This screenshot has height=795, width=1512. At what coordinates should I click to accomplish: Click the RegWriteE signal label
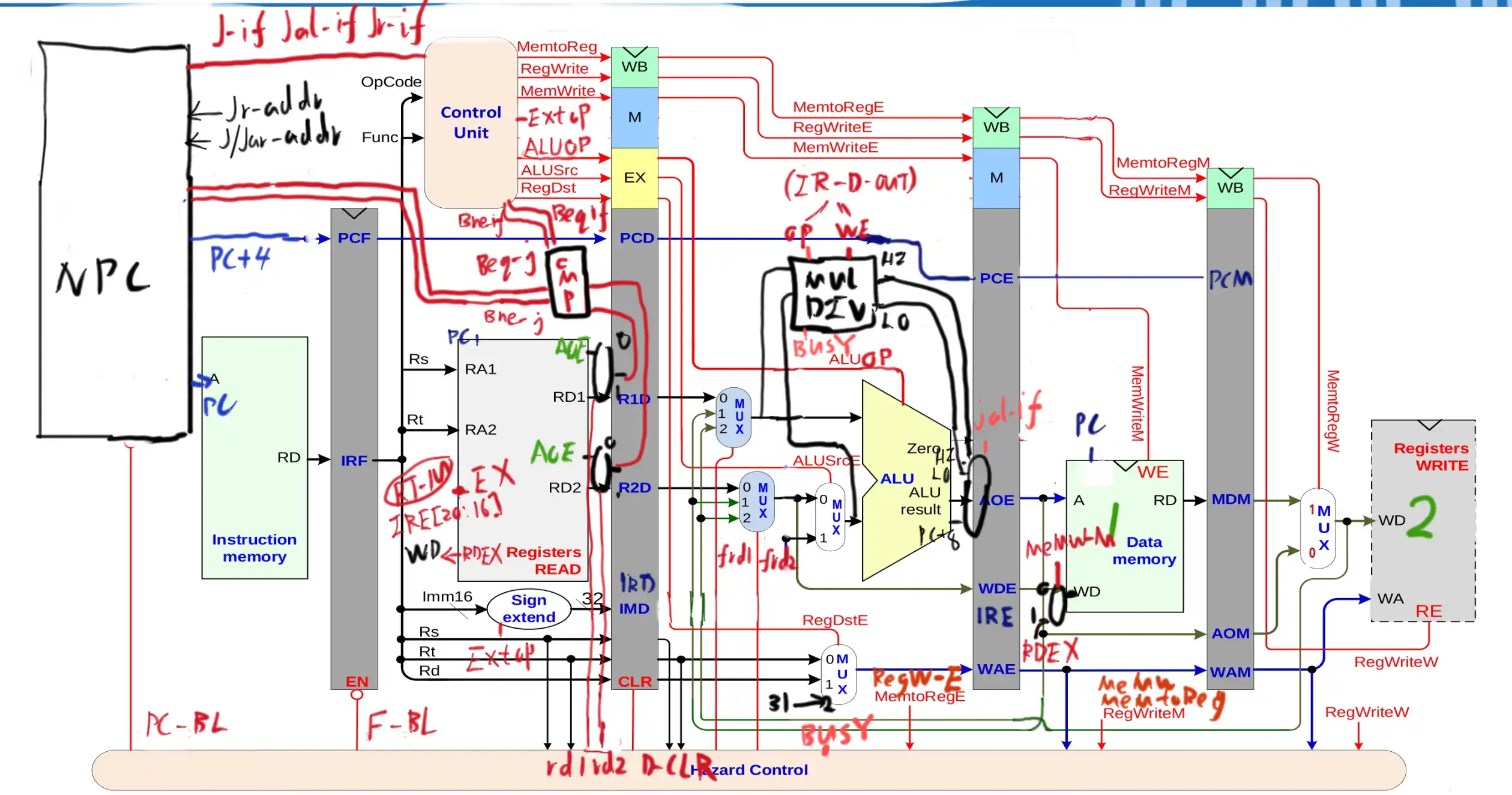click(833, 127)
